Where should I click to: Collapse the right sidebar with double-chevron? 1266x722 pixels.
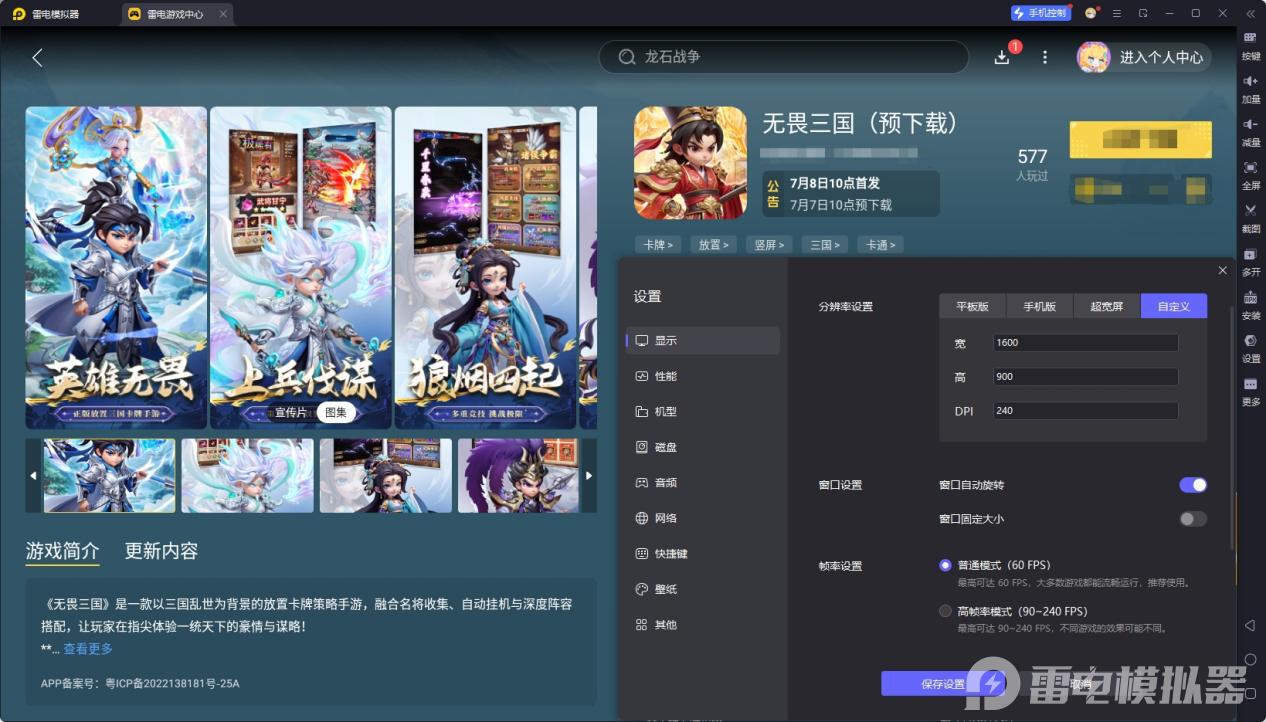pos(1250,13)
